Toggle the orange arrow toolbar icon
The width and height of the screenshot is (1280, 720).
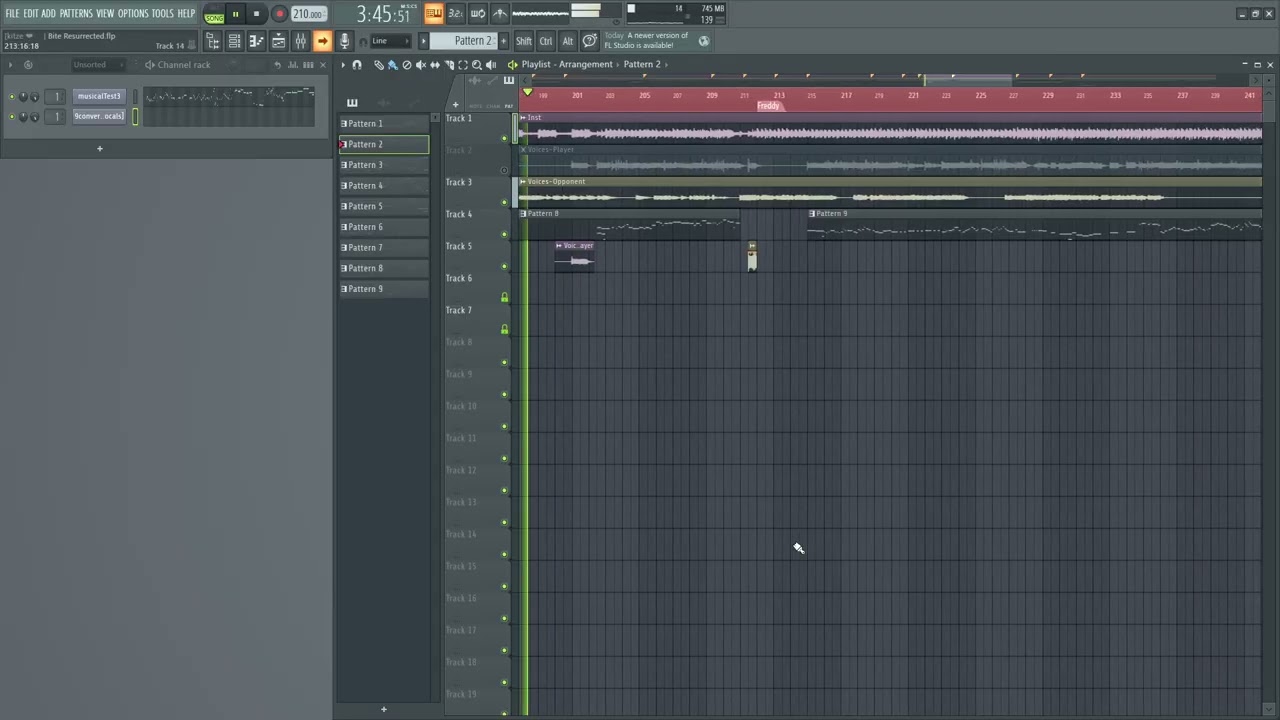click(x=322, y=41)
